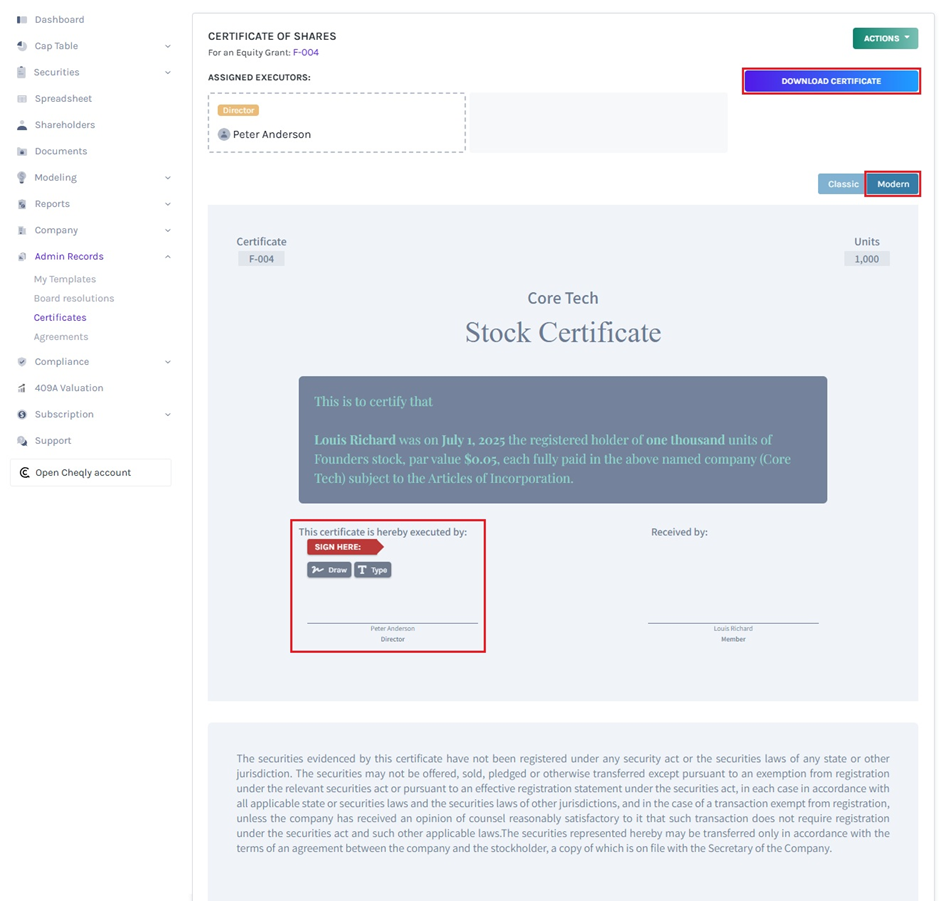939x901 pixels.
Task: Click the Download Certificate button
Action: (831, 80)
